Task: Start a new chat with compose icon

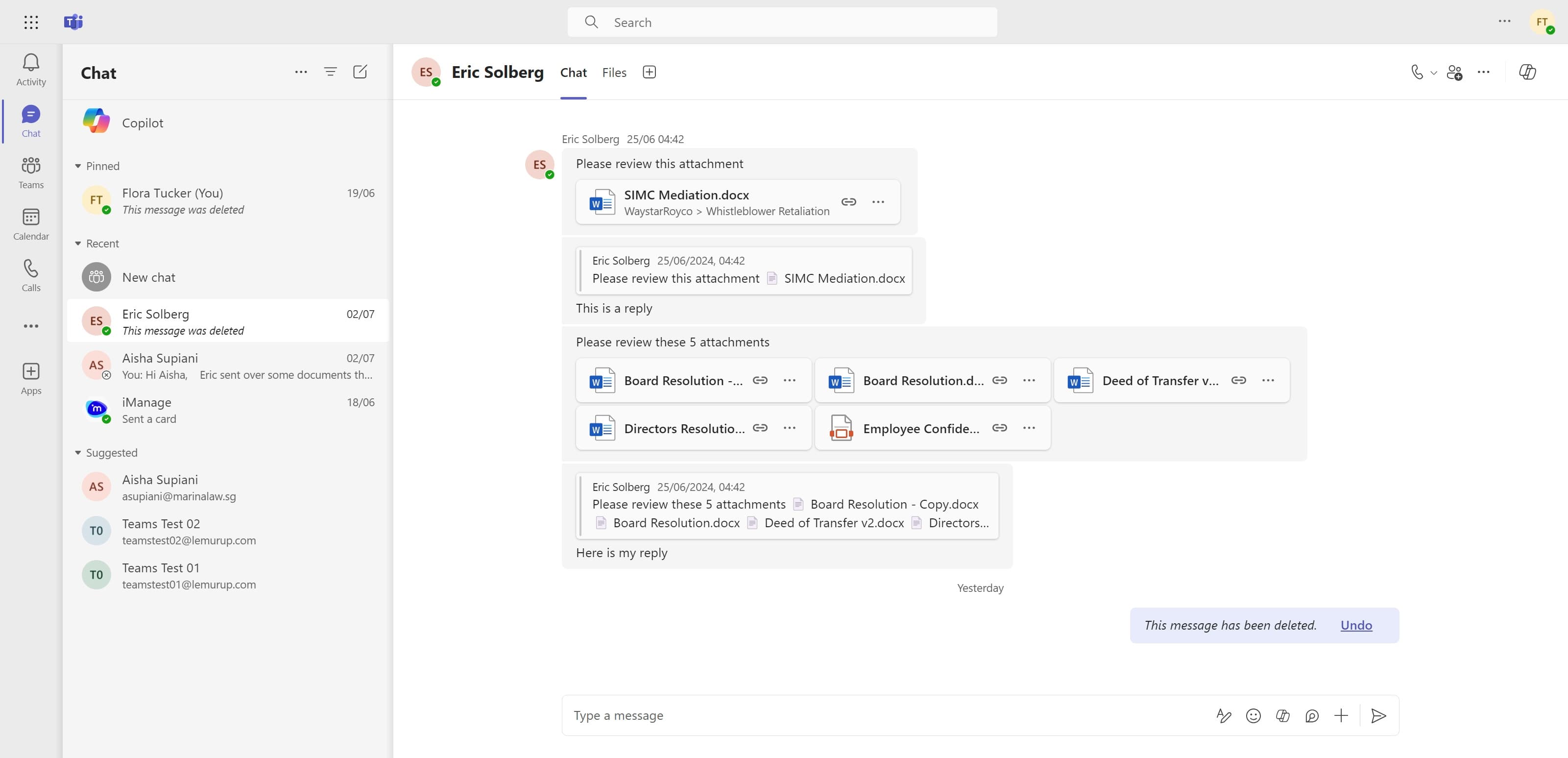Action: pos(361,72)
